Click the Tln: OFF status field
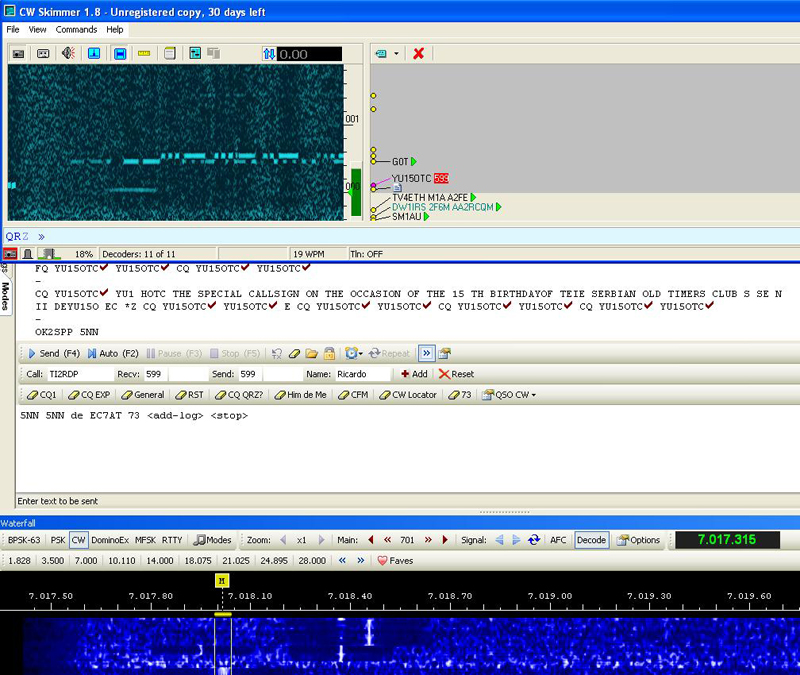The width and height of the screenshot is (800, 675). click(366, 254)
